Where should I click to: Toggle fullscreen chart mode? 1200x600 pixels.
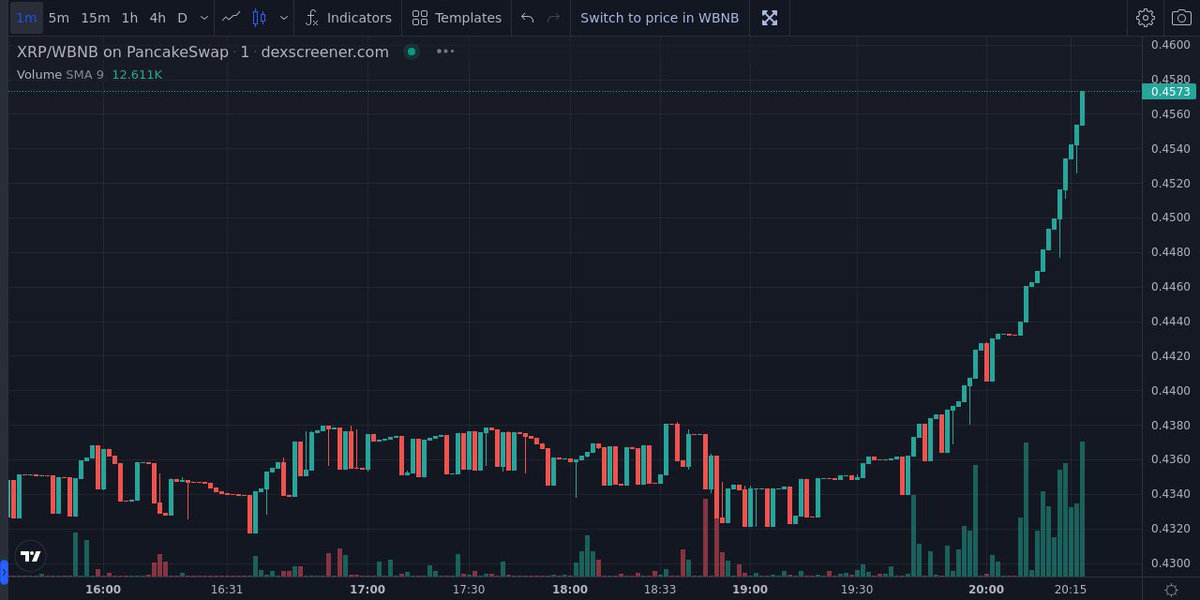pyautogui.click(x=769, y=17)
